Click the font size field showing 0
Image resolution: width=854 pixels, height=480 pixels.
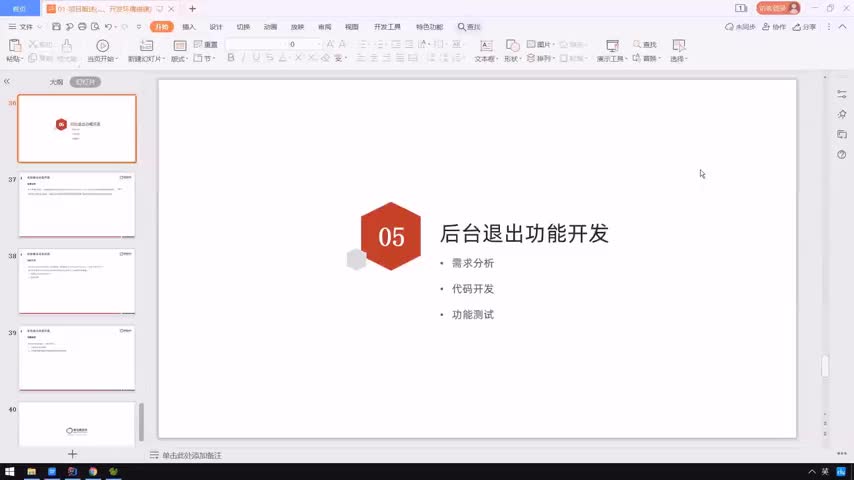302,44
